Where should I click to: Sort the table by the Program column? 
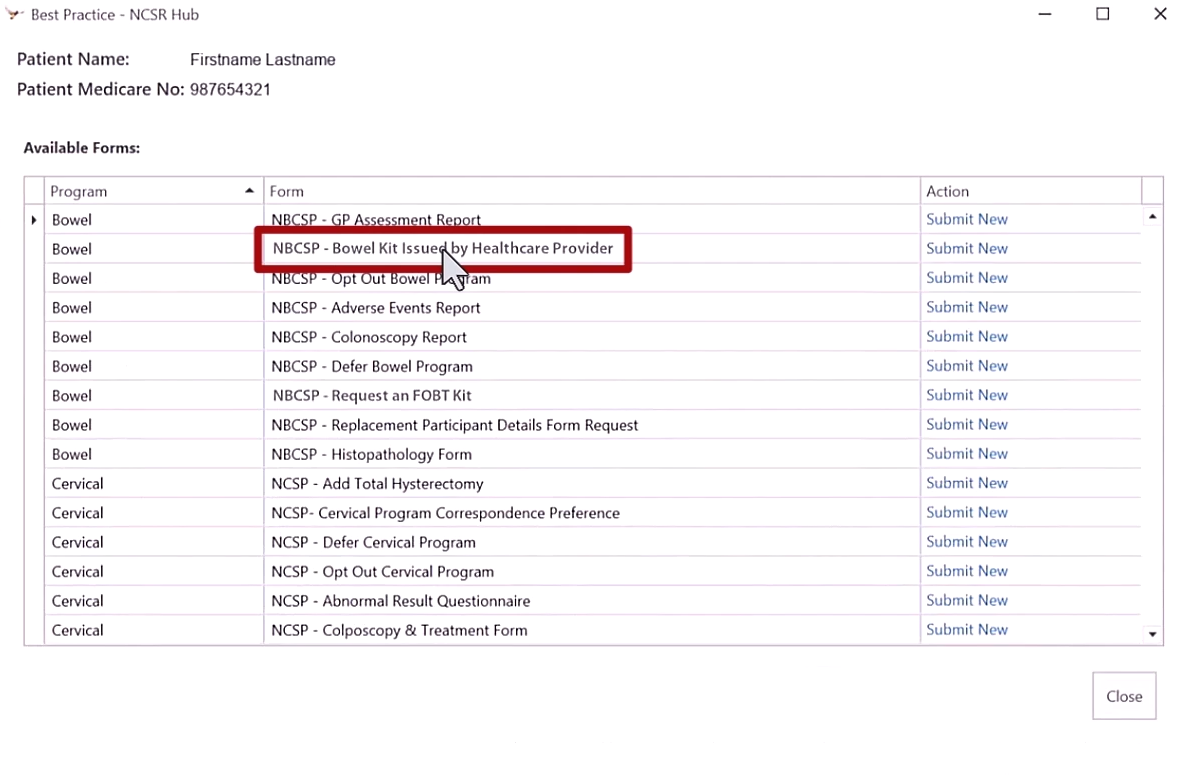[153, 191]
